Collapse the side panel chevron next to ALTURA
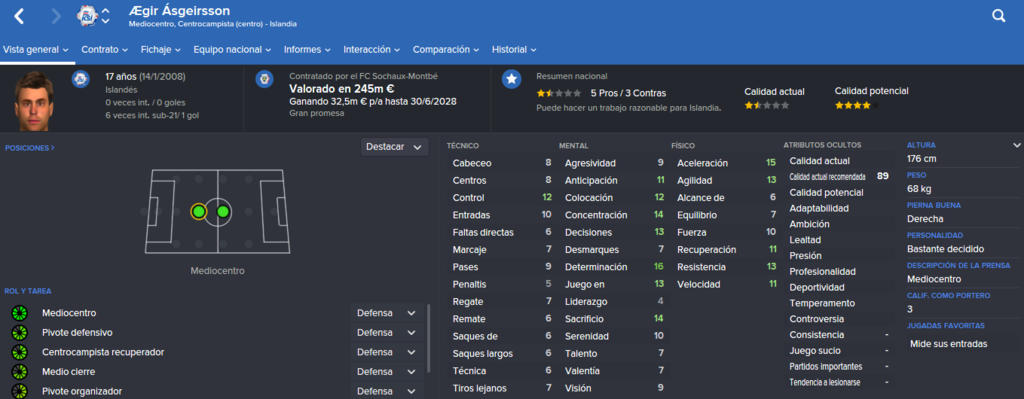Image resolution: width=1024 pixels, height=399 pixels. pos(1016,145)
